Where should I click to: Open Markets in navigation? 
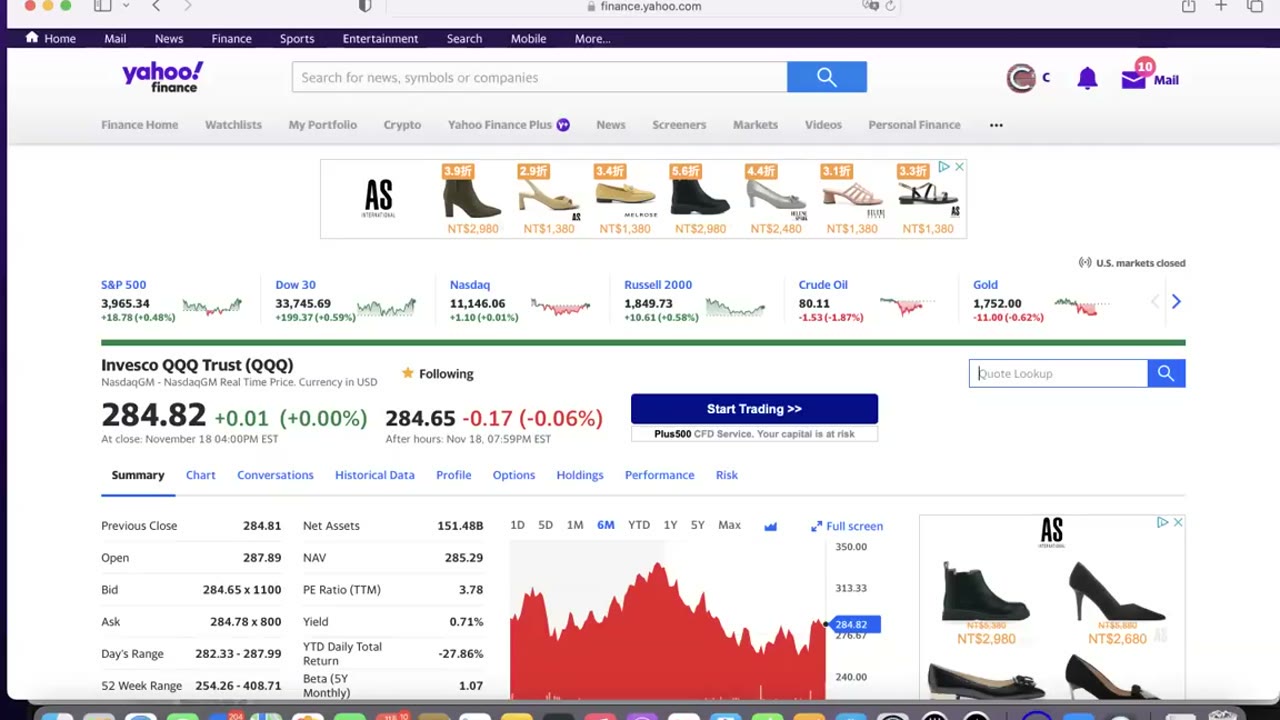[x=755, y=125]
